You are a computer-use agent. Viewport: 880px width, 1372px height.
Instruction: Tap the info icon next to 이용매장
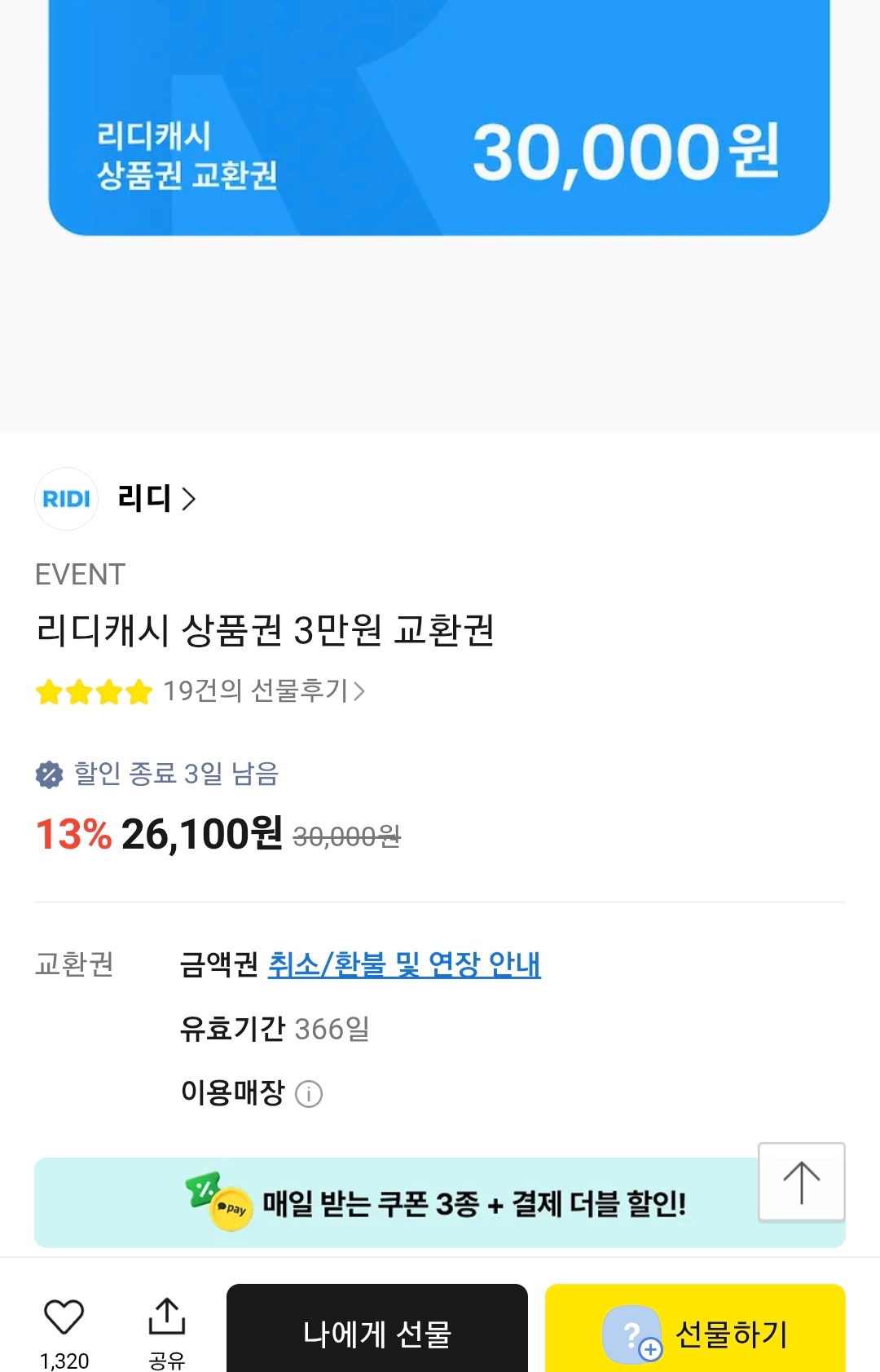(x=309, y=1094)
